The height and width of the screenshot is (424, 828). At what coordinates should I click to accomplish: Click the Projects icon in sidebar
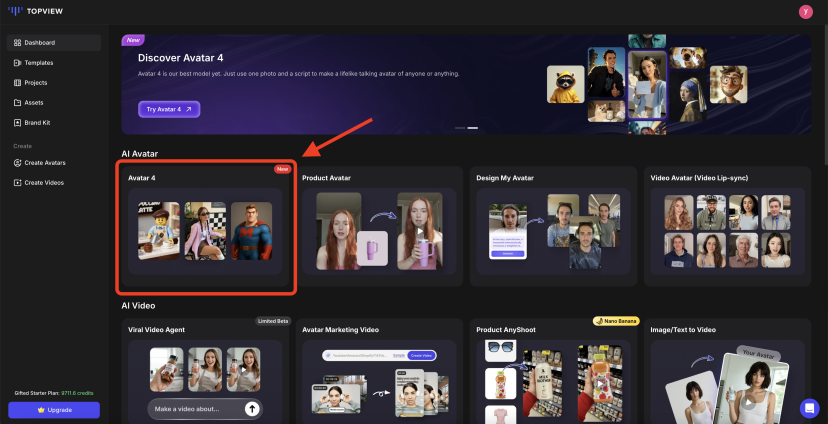point(17,83)
